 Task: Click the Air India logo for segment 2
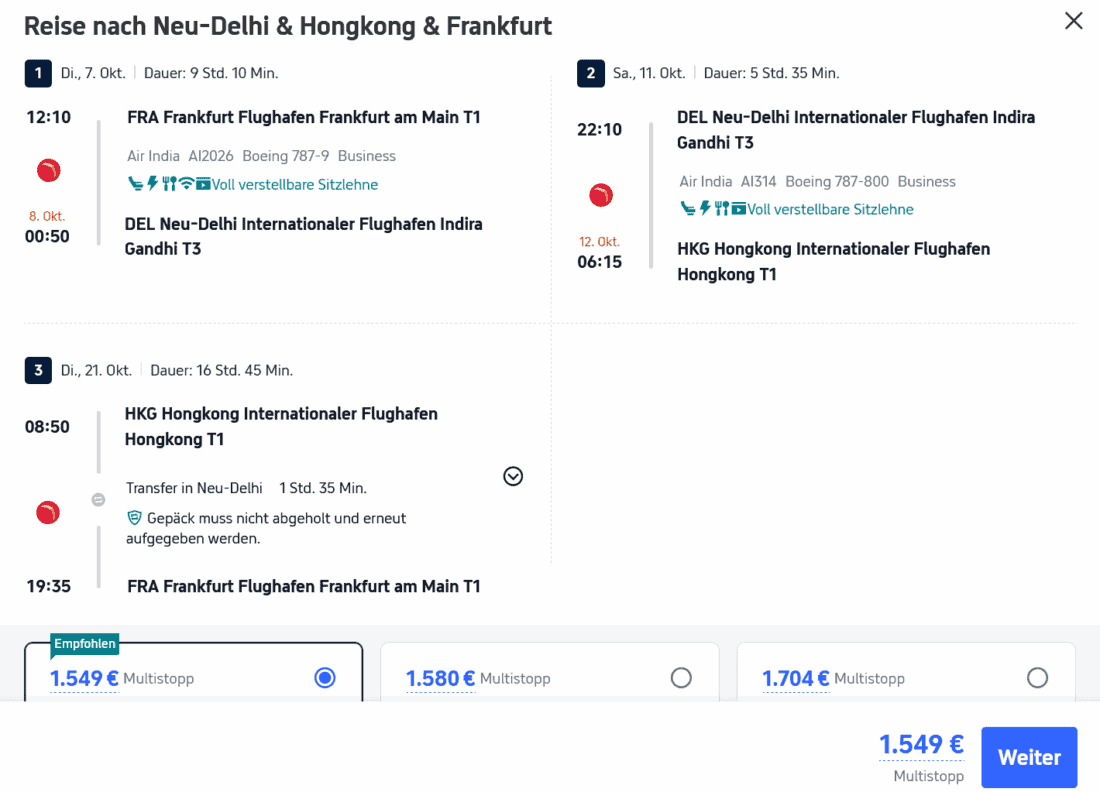coord(600,195)
